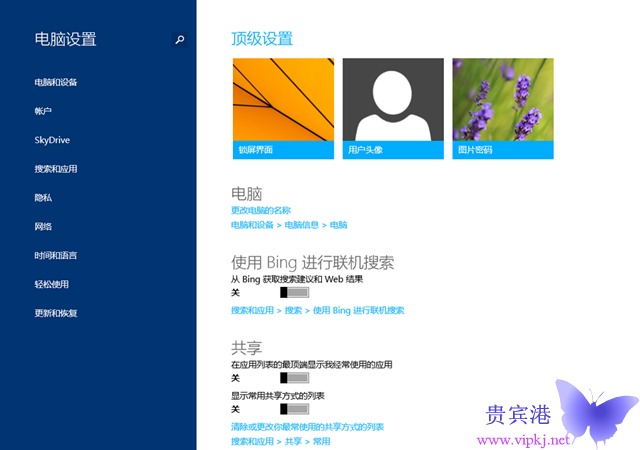Click the 顶级设置 heading
Screen dimensions: 640x450
click(262, 39)
